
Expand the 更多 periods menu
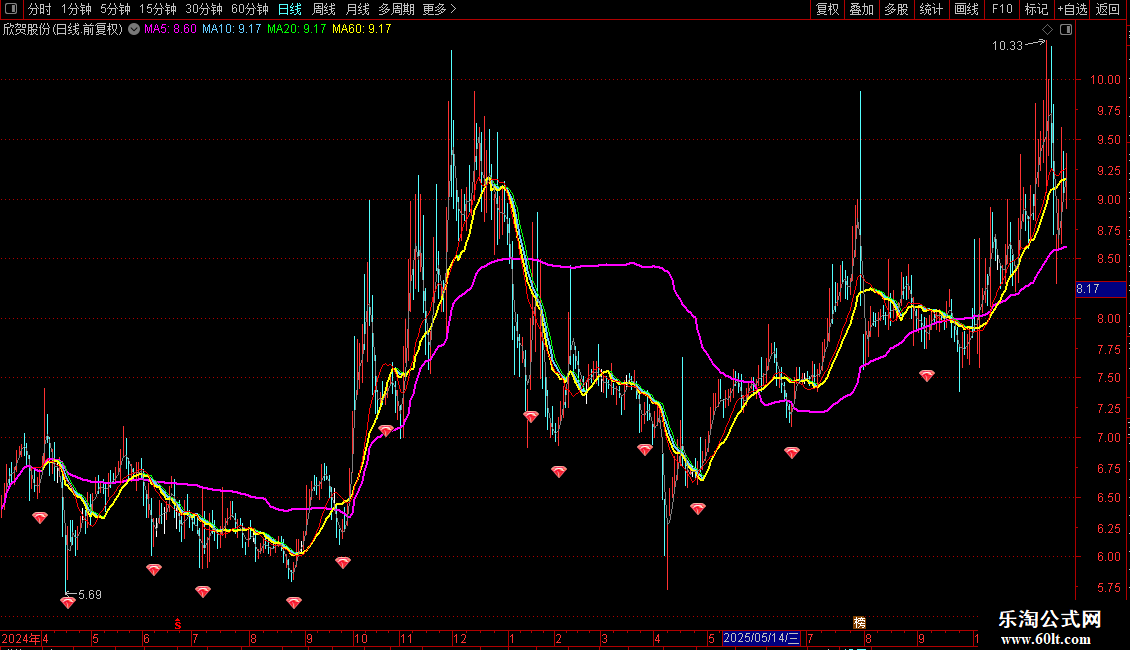click(x=439, y=9)
